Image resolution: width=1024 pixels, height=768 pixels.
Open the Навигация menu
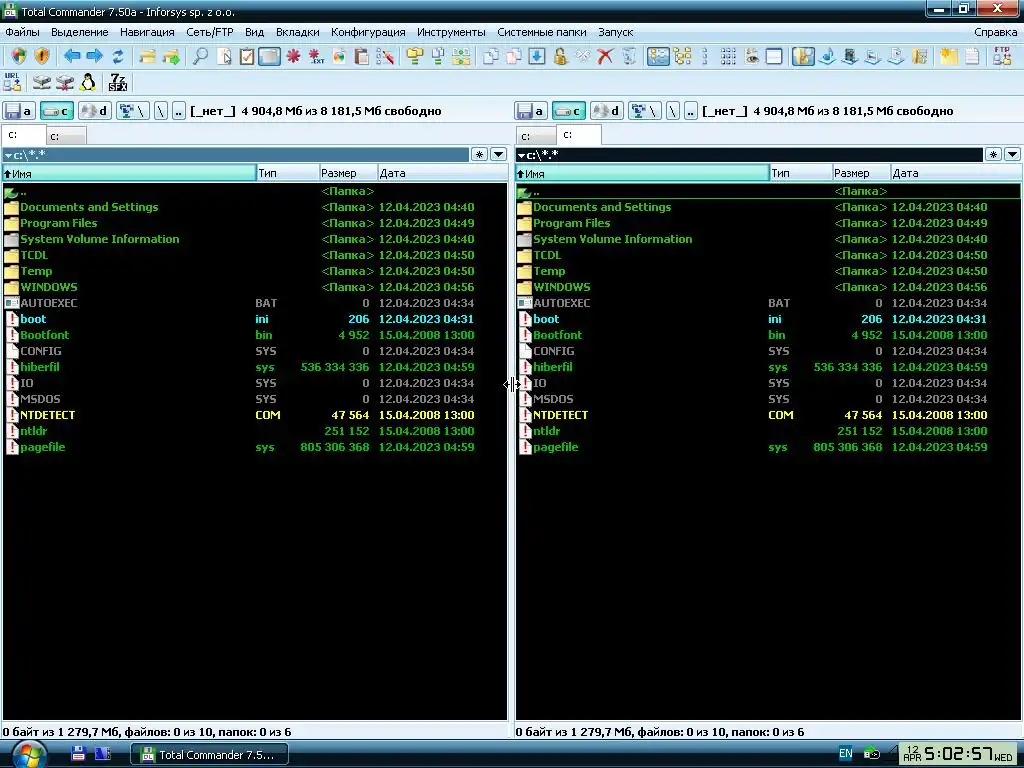point(147,32)
